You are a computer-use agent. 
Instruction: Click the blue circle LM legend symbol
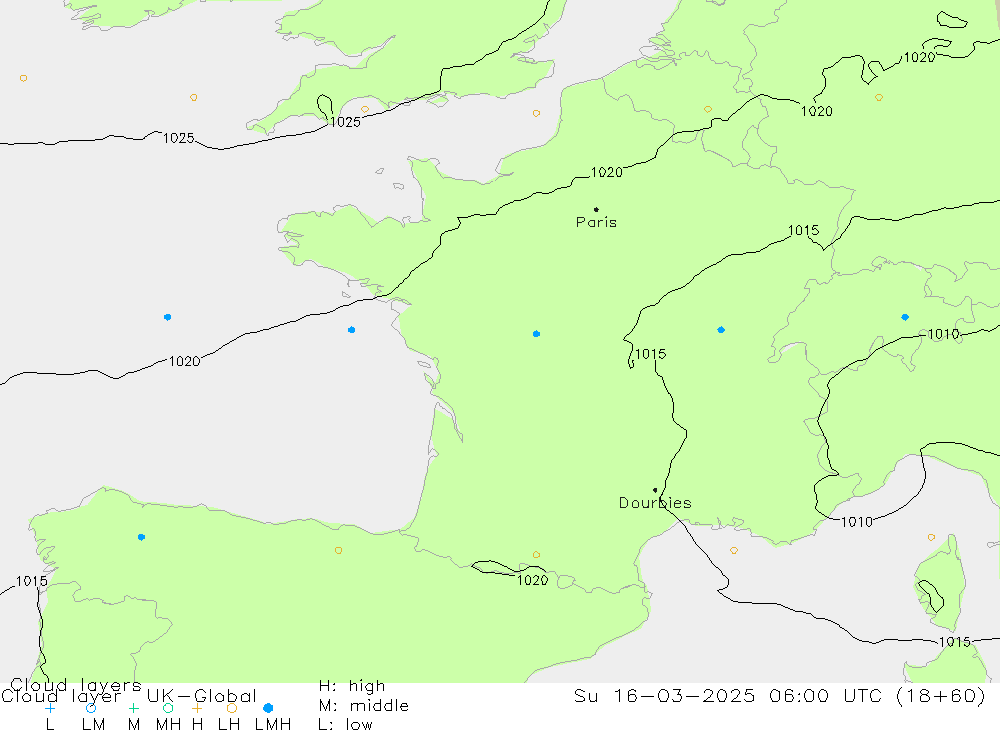click(x=91, y=708)
